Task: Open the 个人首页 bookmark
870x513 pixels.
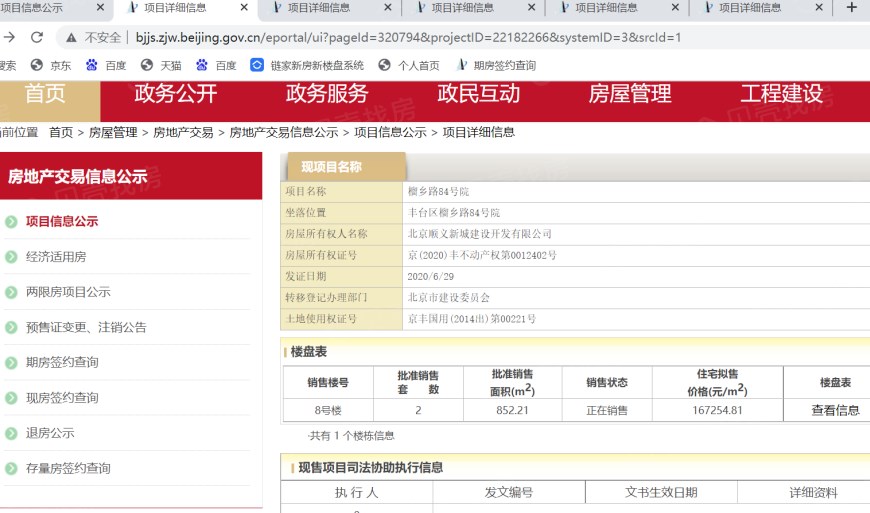Action: 410,65
